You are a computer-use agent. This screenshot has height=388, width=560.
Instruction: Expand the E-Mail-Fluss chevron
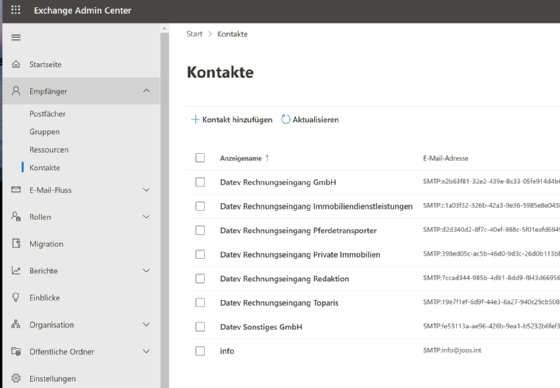point(146,189)
